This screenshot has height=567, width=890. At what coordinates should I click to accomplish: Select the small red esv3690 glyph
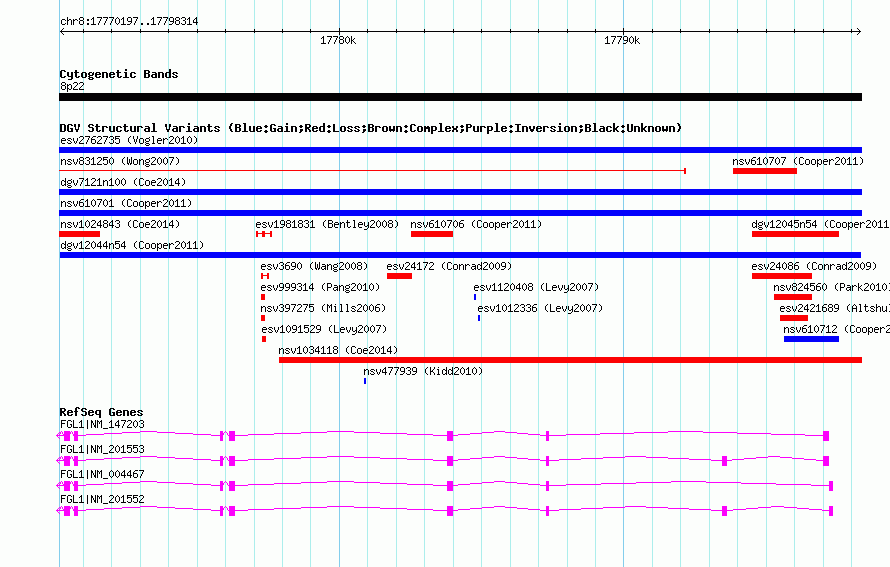point(265,276)
